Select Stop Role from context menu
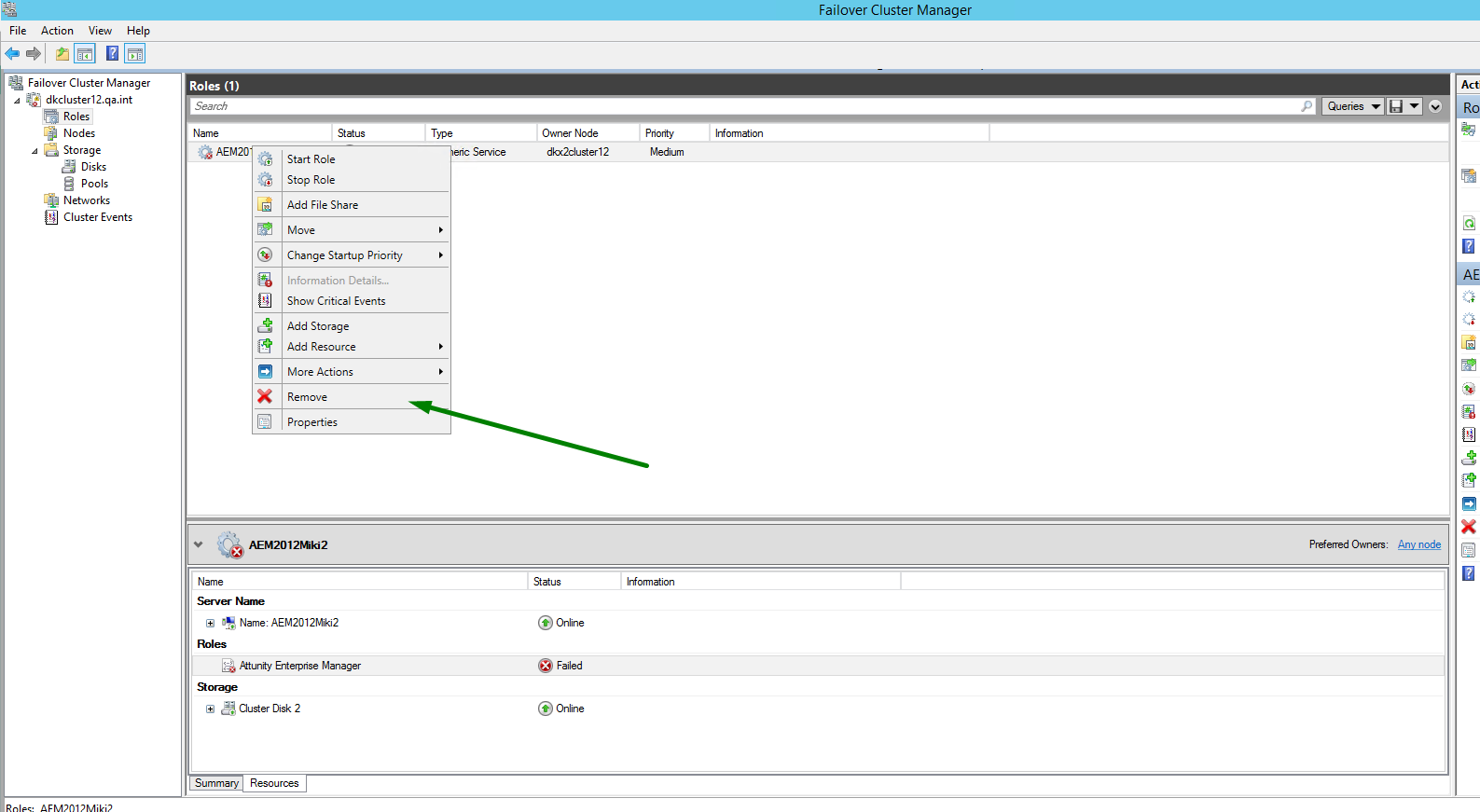This screenshot has height=812, width=1480. (311, 180)
